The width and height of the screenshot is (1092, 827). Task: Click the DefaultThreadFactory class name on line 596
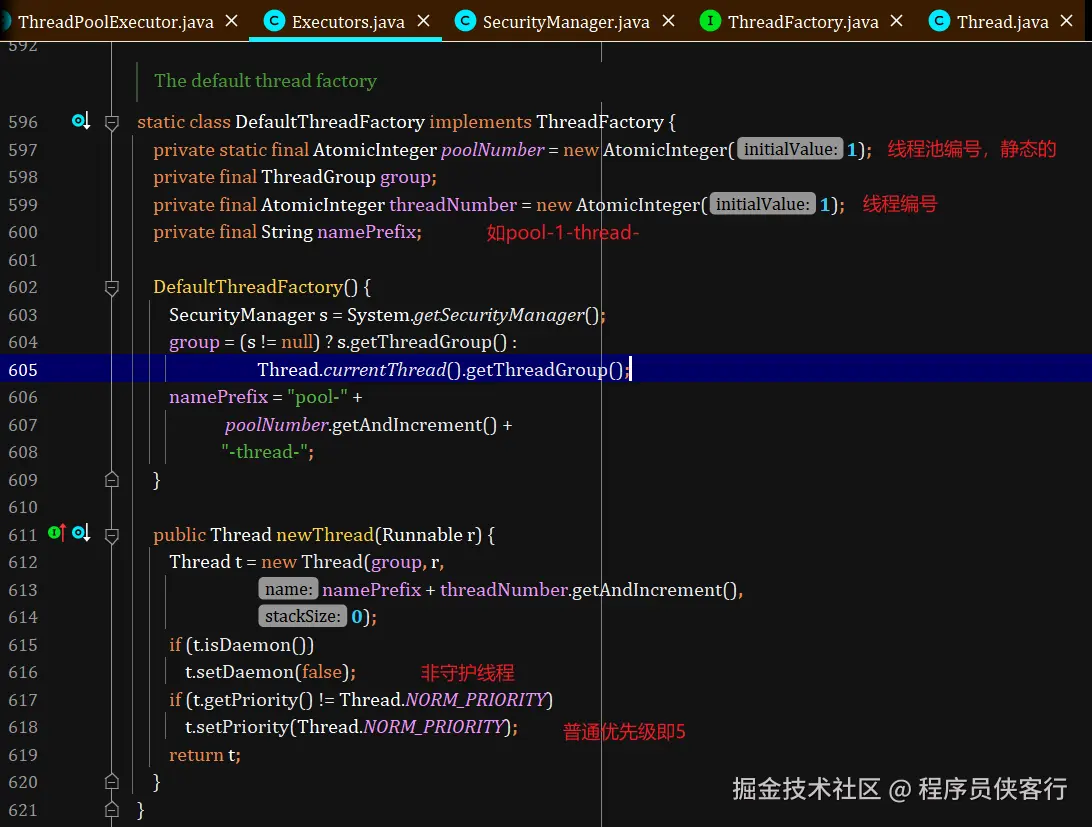tap(330, 122)
